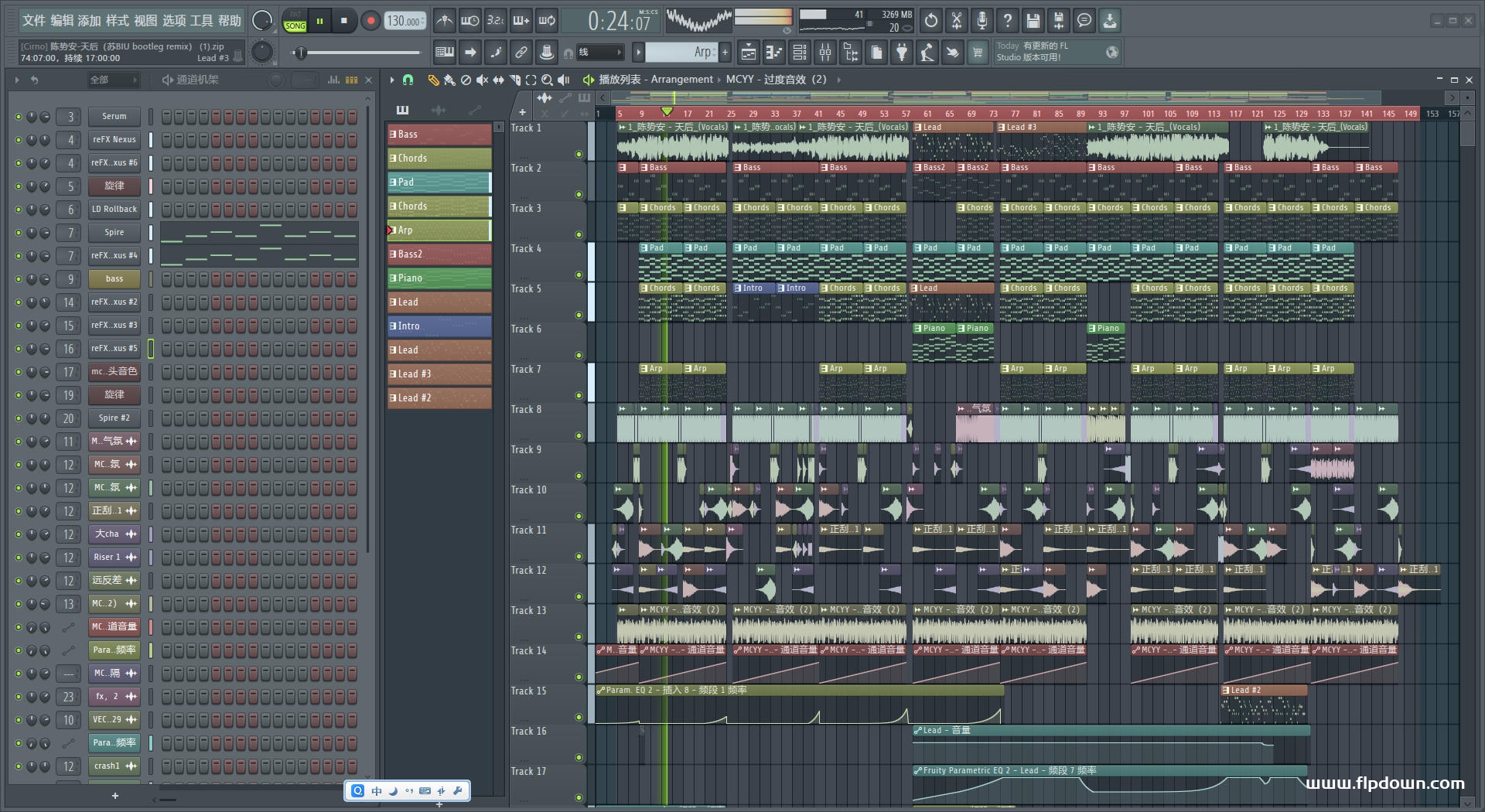Open the plugin picker plug icon
This screenshot has width=1485, height=812.
(x=902, y=53)
